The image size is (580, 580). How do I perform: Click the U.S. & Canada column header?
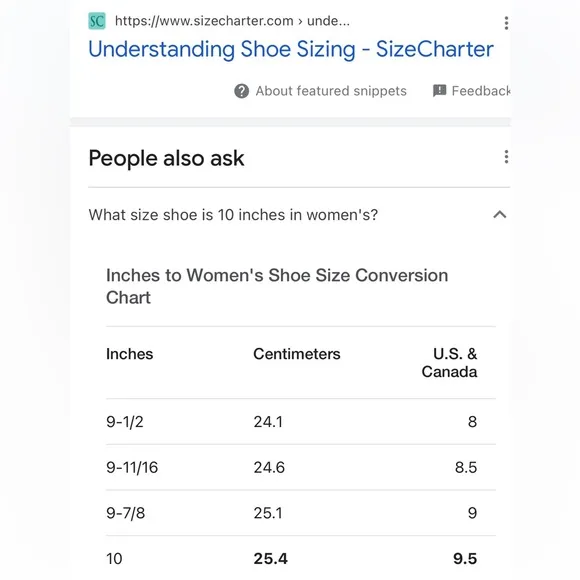tap(449, 363)
